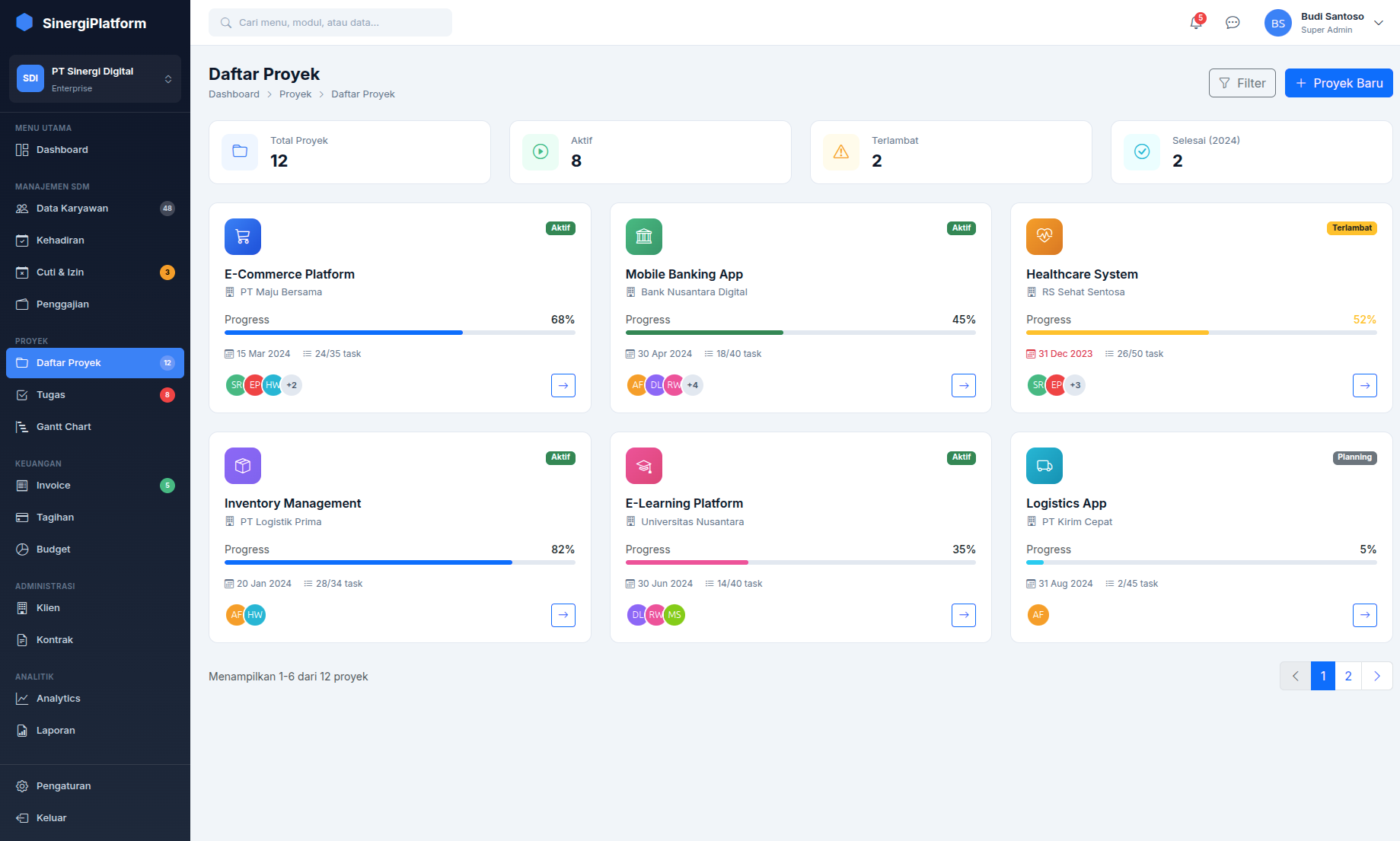Image resolution: width=1400 pixels, height=841 pixels.
Task: Go to the next page arrow
Action: pyautogui.click(x=1376, y=676)
